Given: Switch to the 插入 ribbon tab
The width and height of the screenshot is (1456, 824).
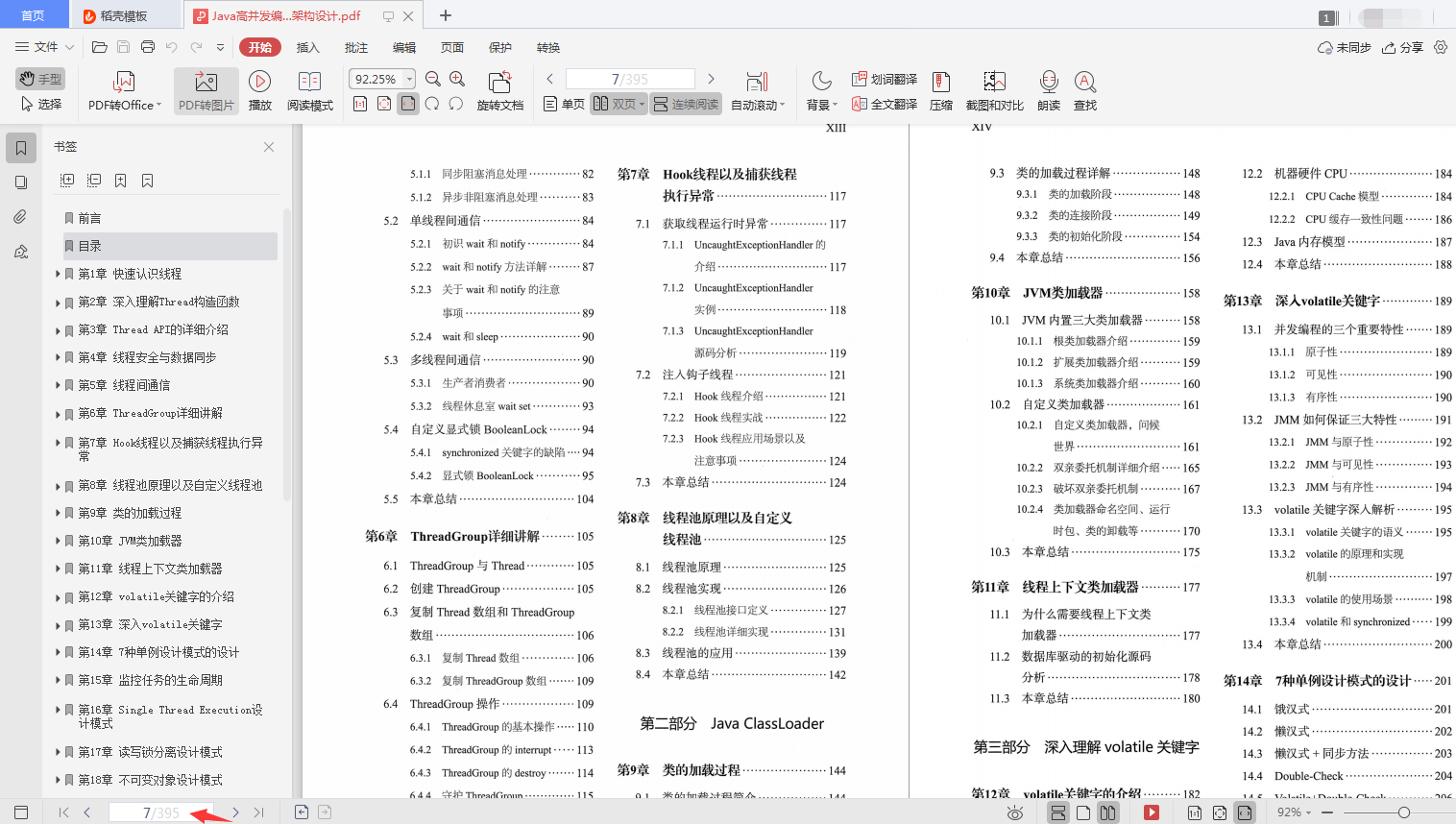Looking at the screenshot, I should [307, 47].
